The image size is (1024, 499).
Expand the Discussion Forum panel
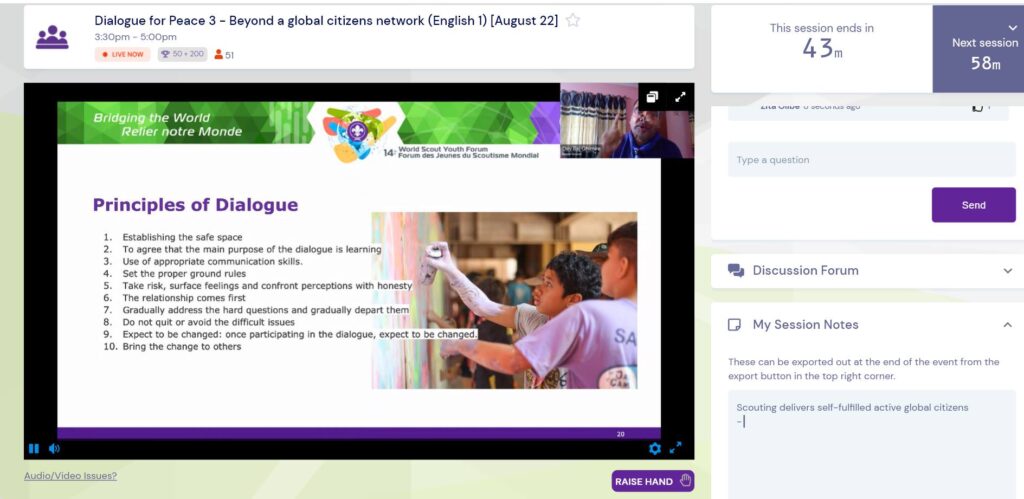[x=1007, y=270]
